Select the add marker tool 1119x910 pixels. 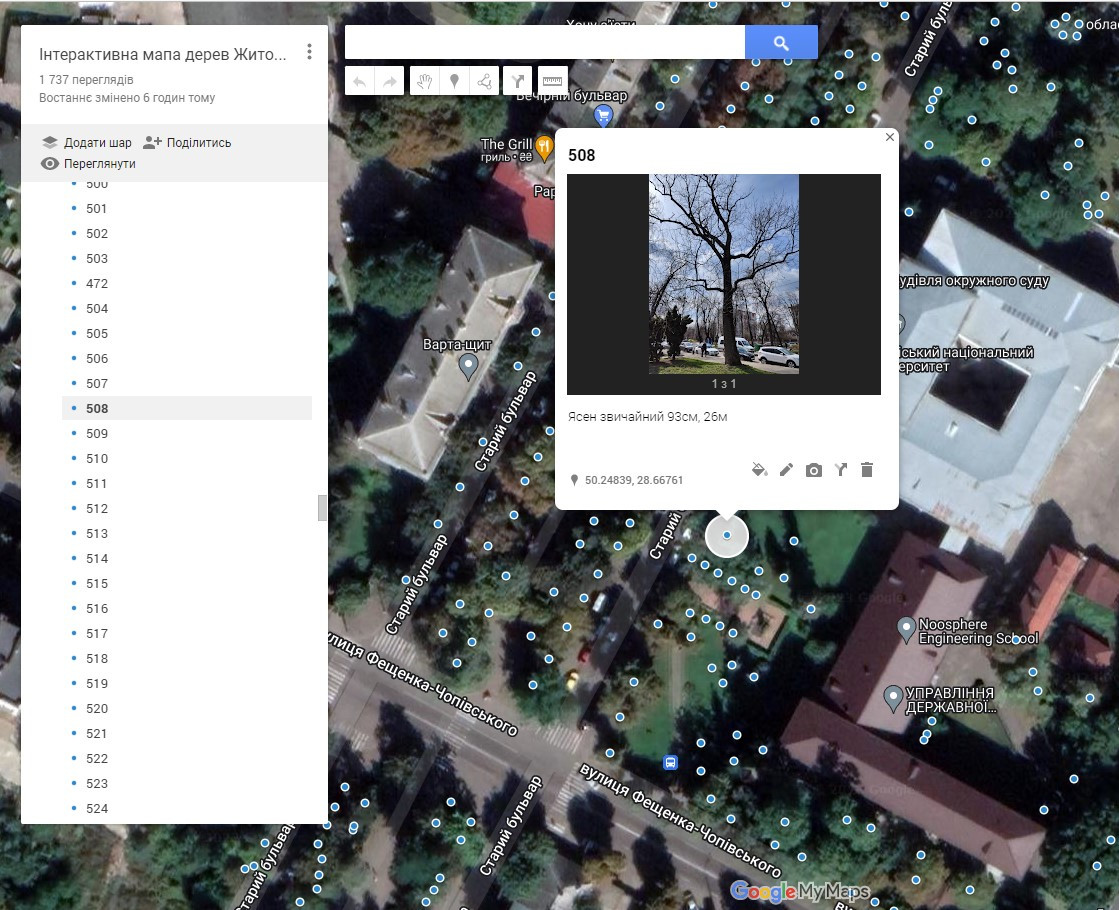454,81
